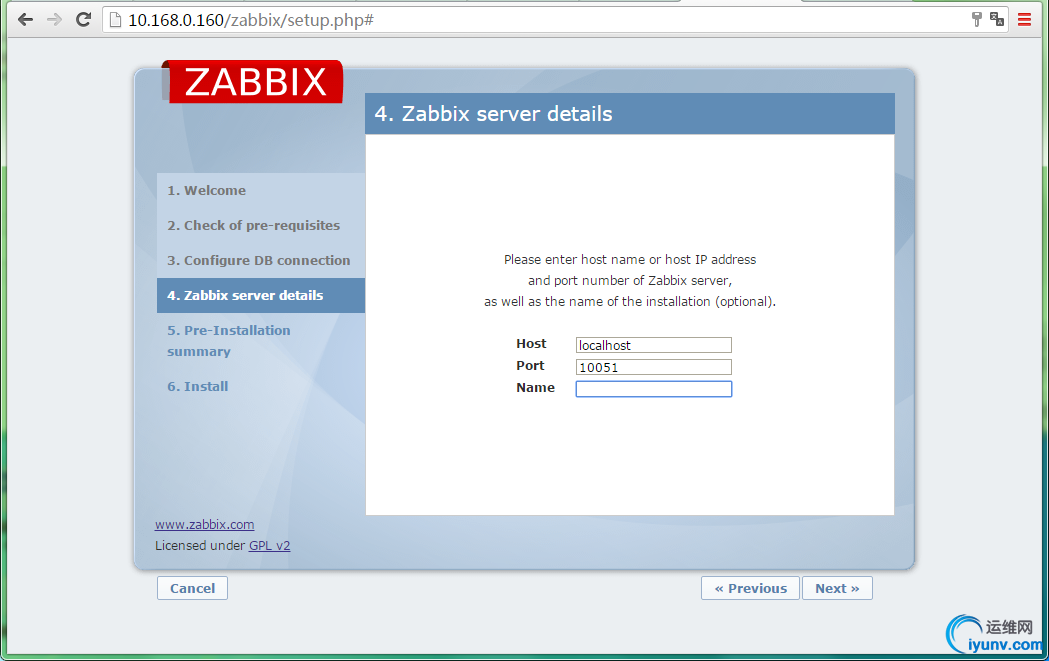Click the '4. Zabbix server details' heading
1049x661 pixels.
[494, 114]
